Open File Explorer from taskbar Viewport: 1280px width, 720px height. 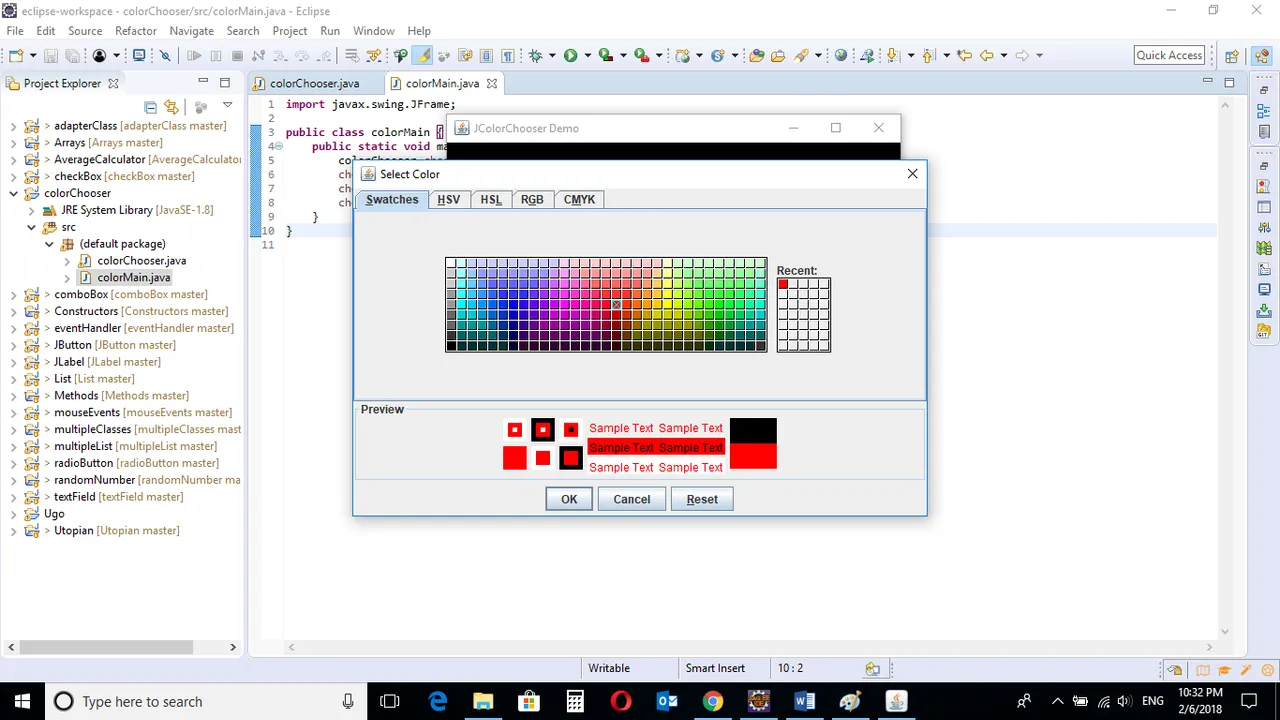(x=483, y=701)
